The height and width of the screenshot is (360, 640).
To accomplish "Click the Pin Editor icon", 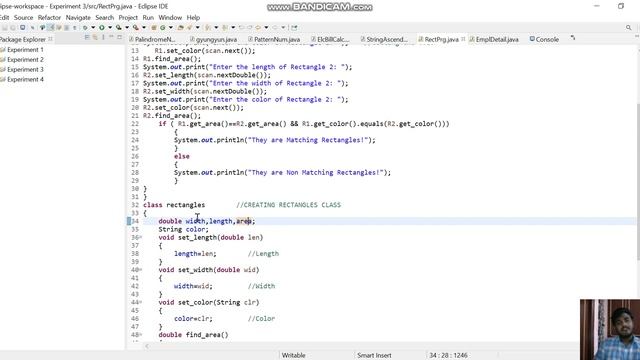I will coord(294,28).
